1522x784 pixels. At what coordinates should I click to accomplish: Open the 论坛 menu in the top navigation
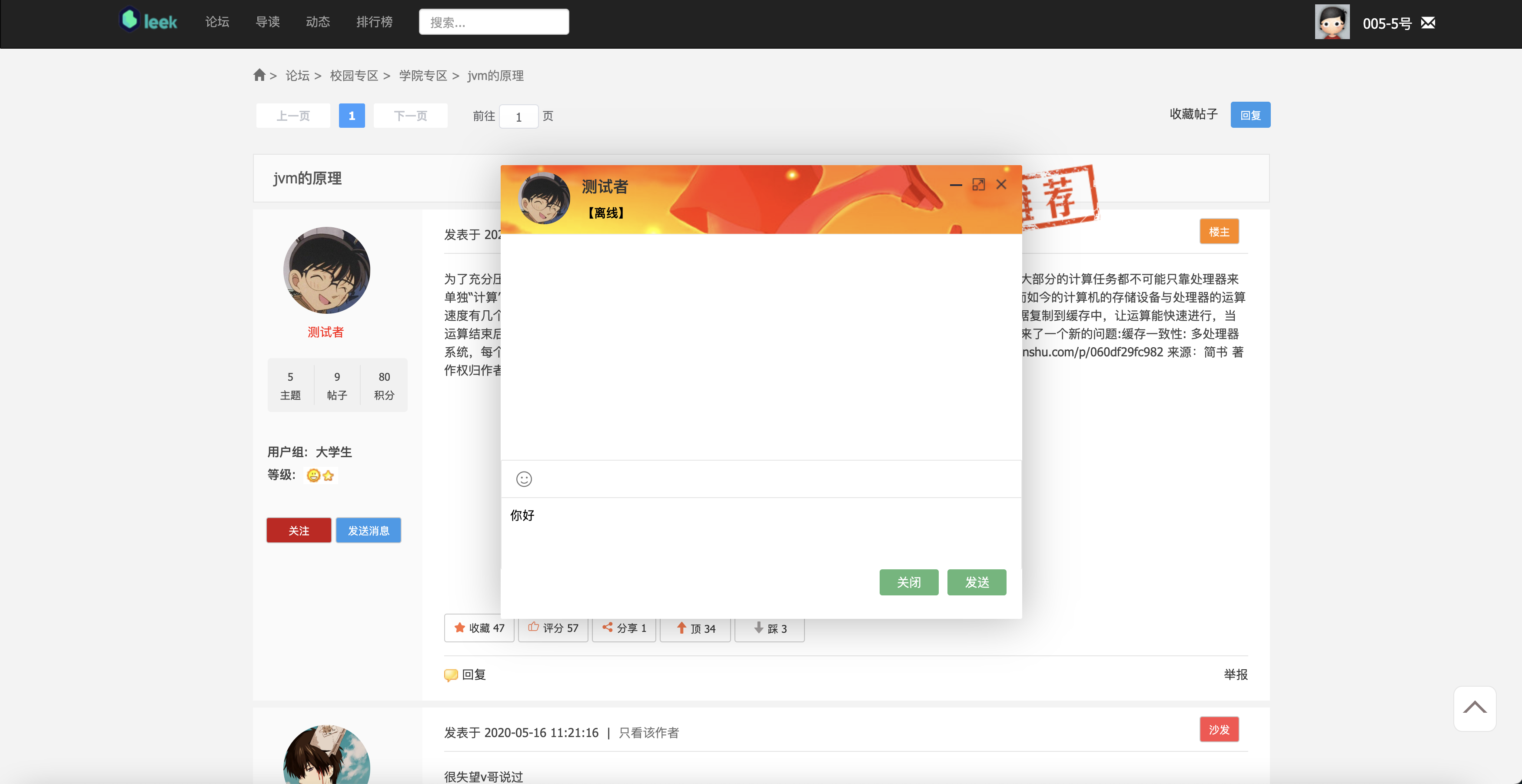pos(217,22)
